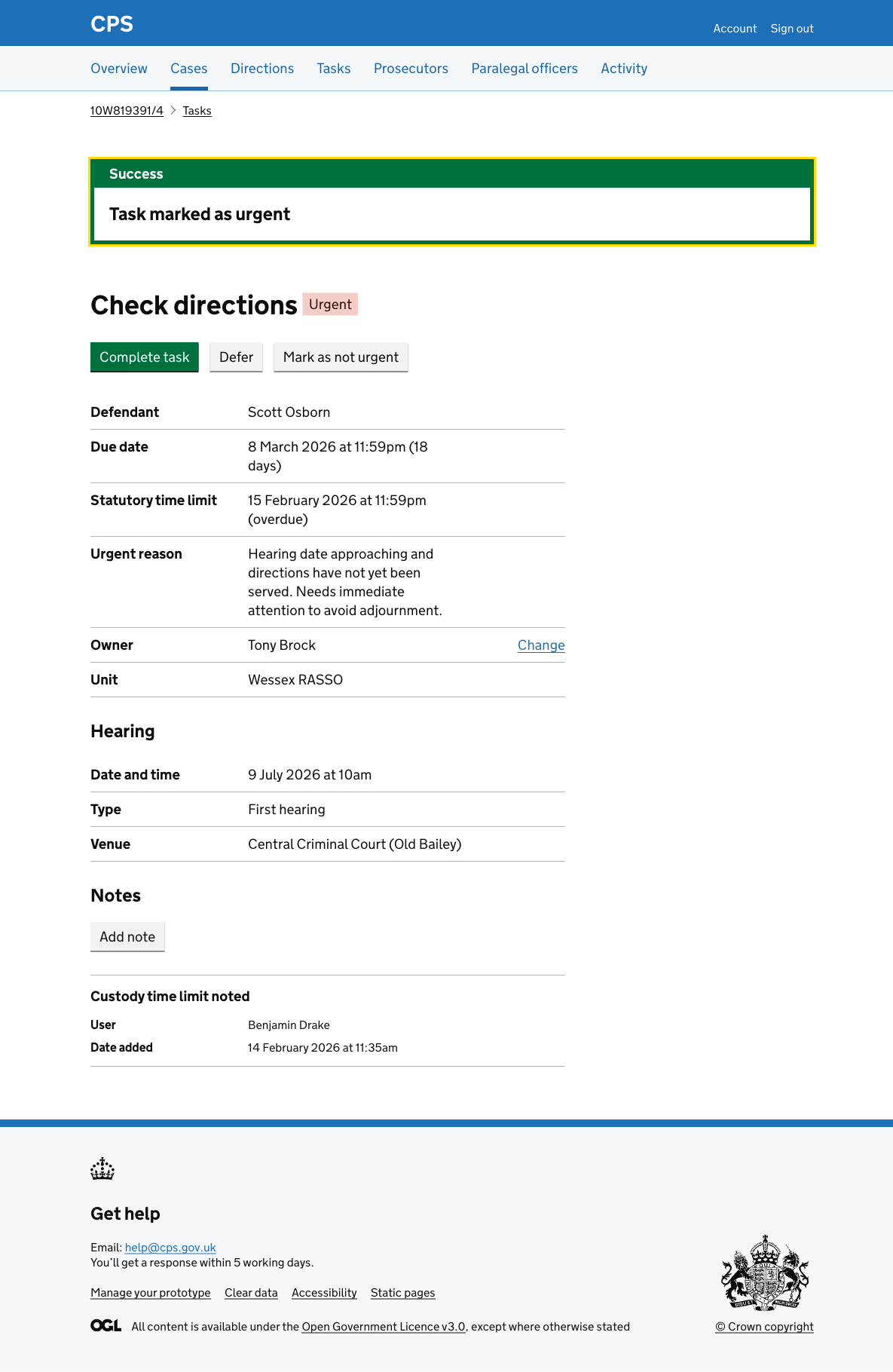Go to the Overview tab
Screen dimensions: 893x1372
tap(119, 69)
